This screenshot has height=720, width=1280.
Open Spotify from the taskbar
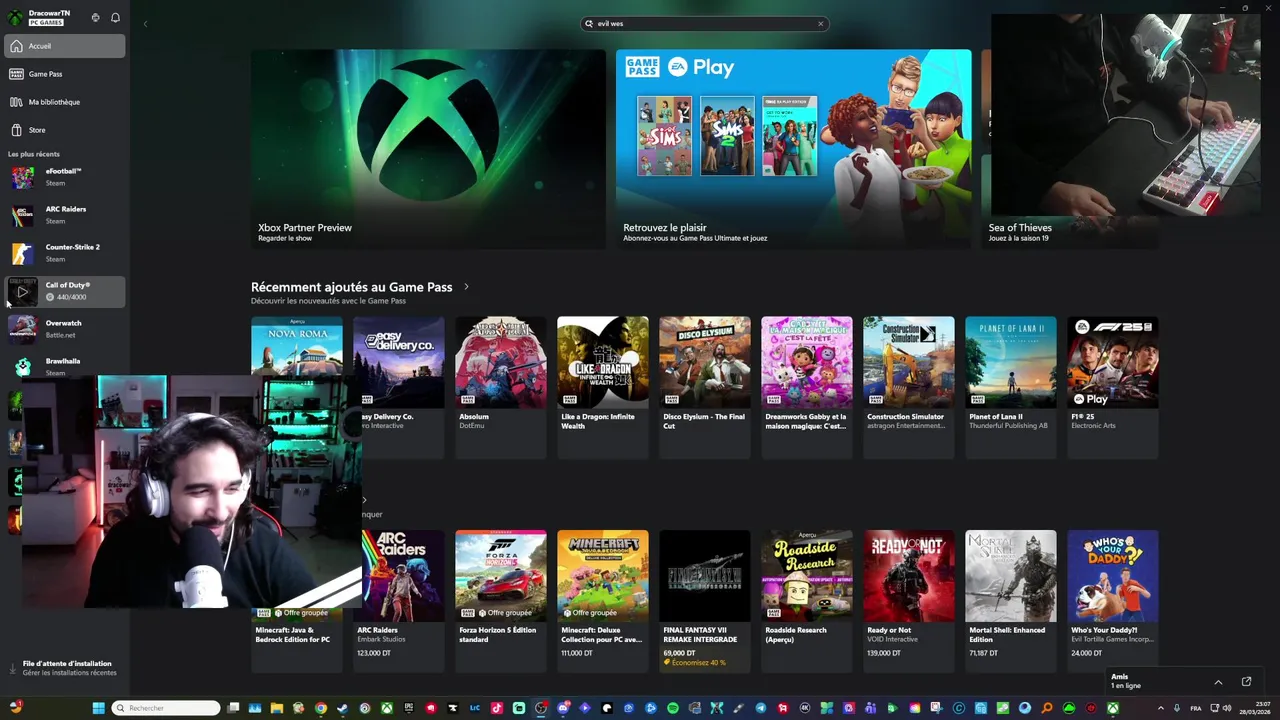(x=673, y=708)
